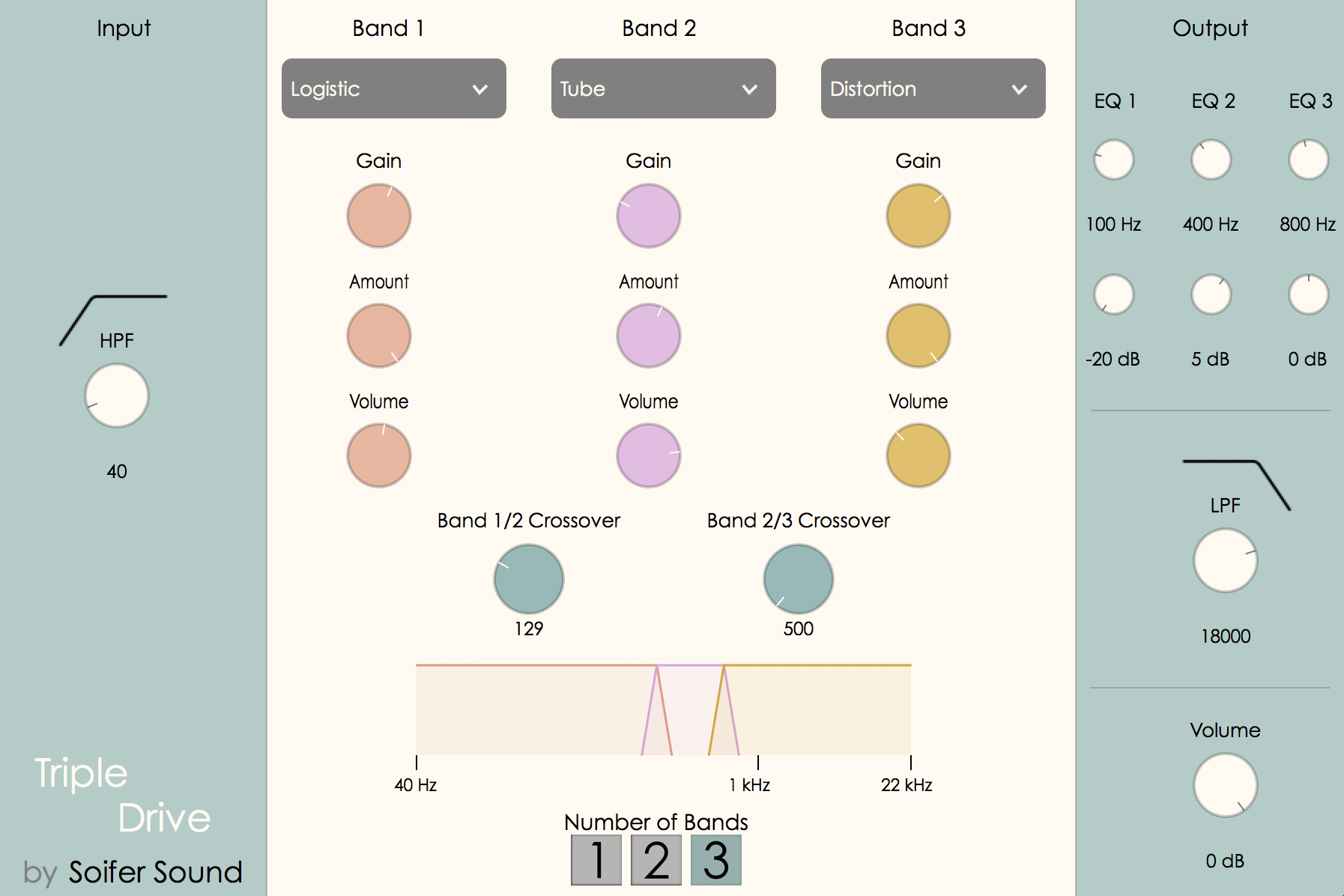Image resolution: width=1344 pixels, height=896 pixels.
Task: Click the Band 2 region in crossover graph
Action: click(x=691, y=708)
